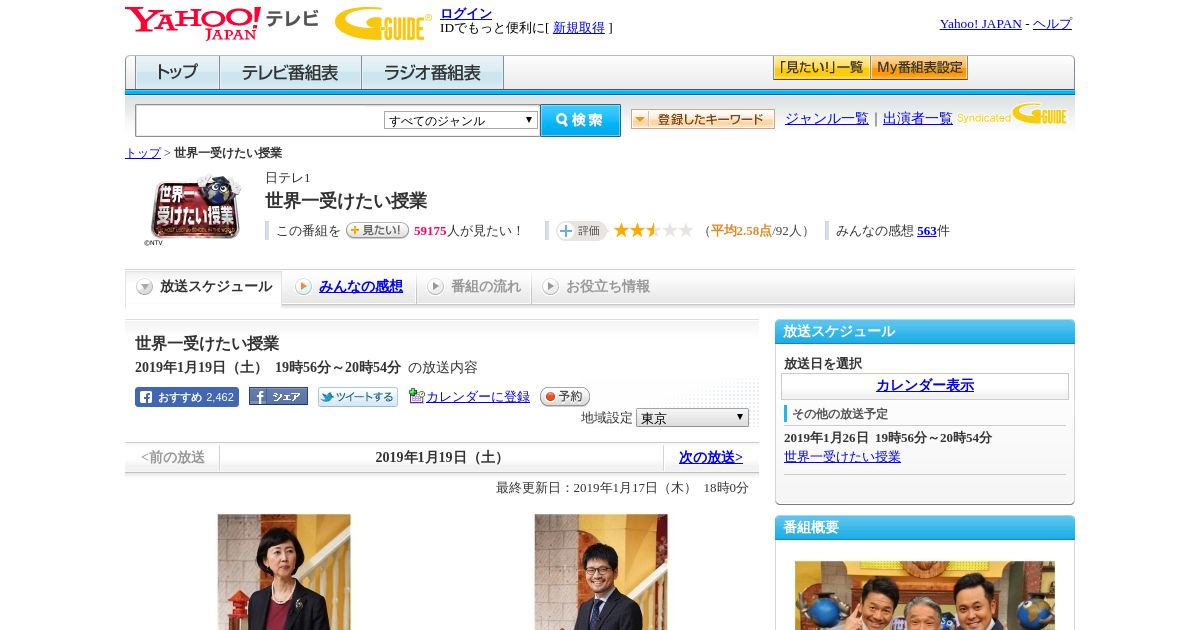Viewport: 1200px width, 630px height.
Task: Click the 予約 recording reservation button
Action: pyautogui.click(x=565, y=397)
